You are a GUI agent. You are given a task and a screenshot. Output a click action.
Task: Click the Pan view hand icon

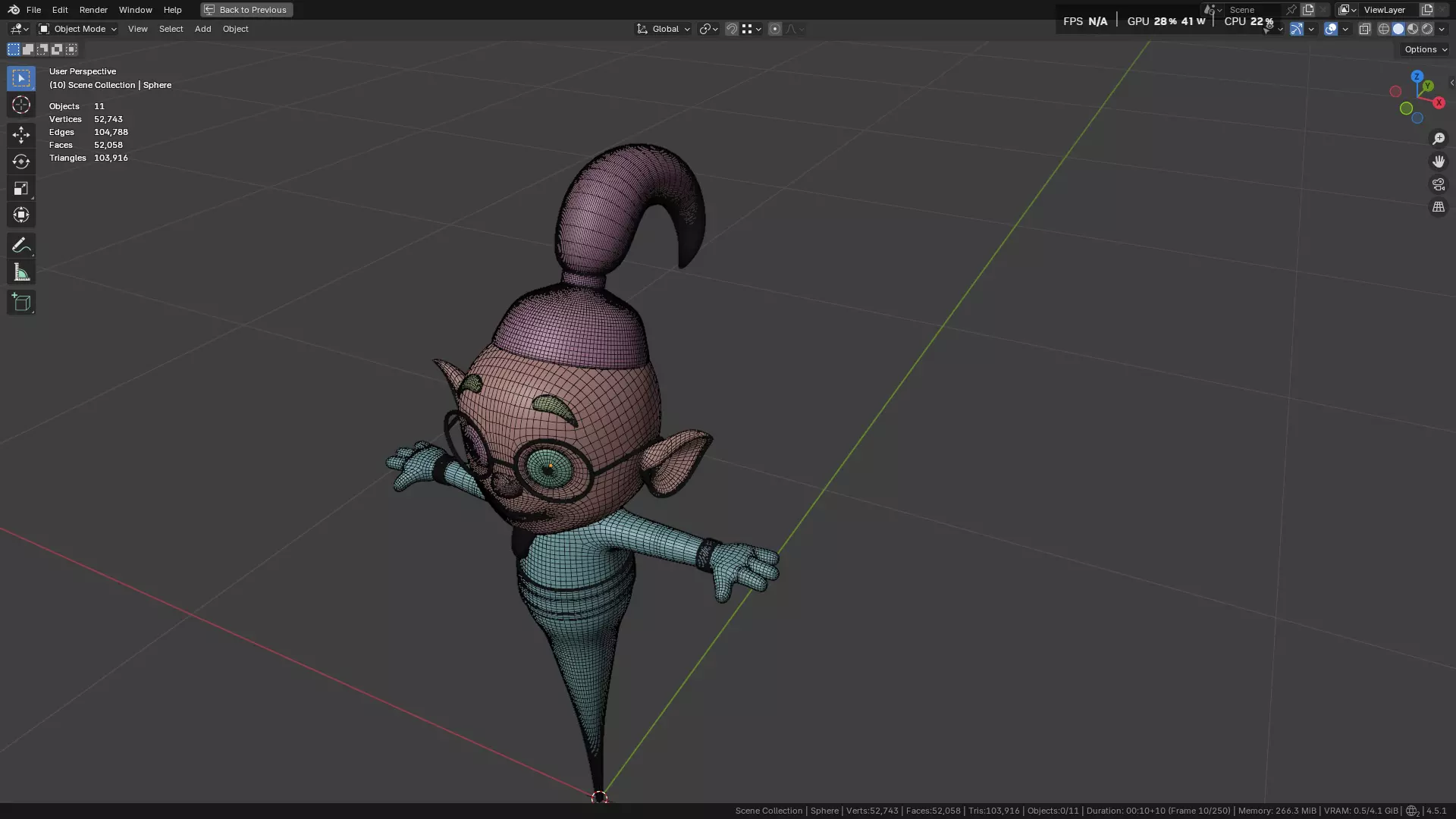click(x=1439, y=162)
